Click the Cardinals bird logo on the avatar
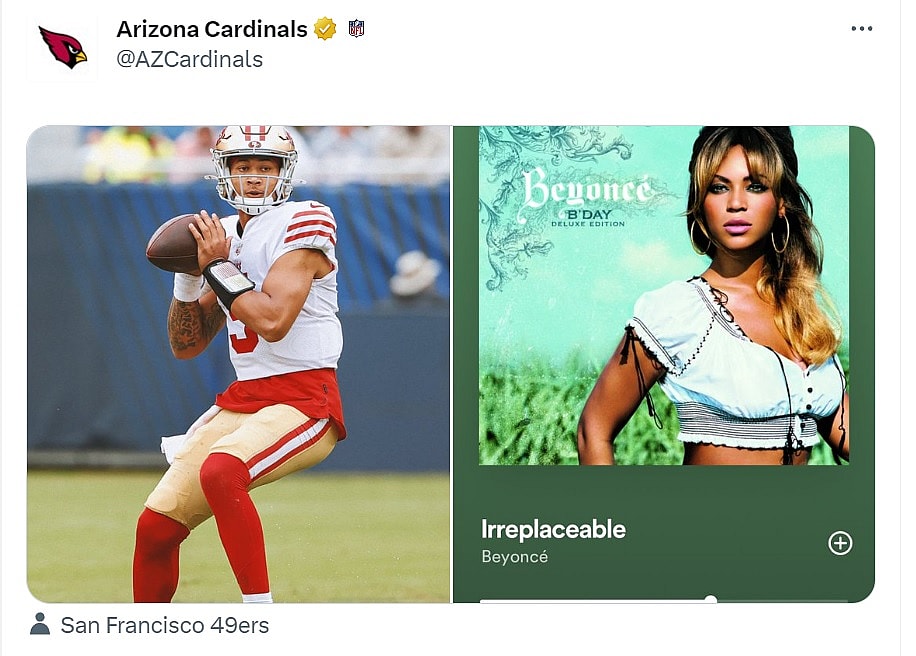Viewport: 916px width, 656px height. [61, 47]
